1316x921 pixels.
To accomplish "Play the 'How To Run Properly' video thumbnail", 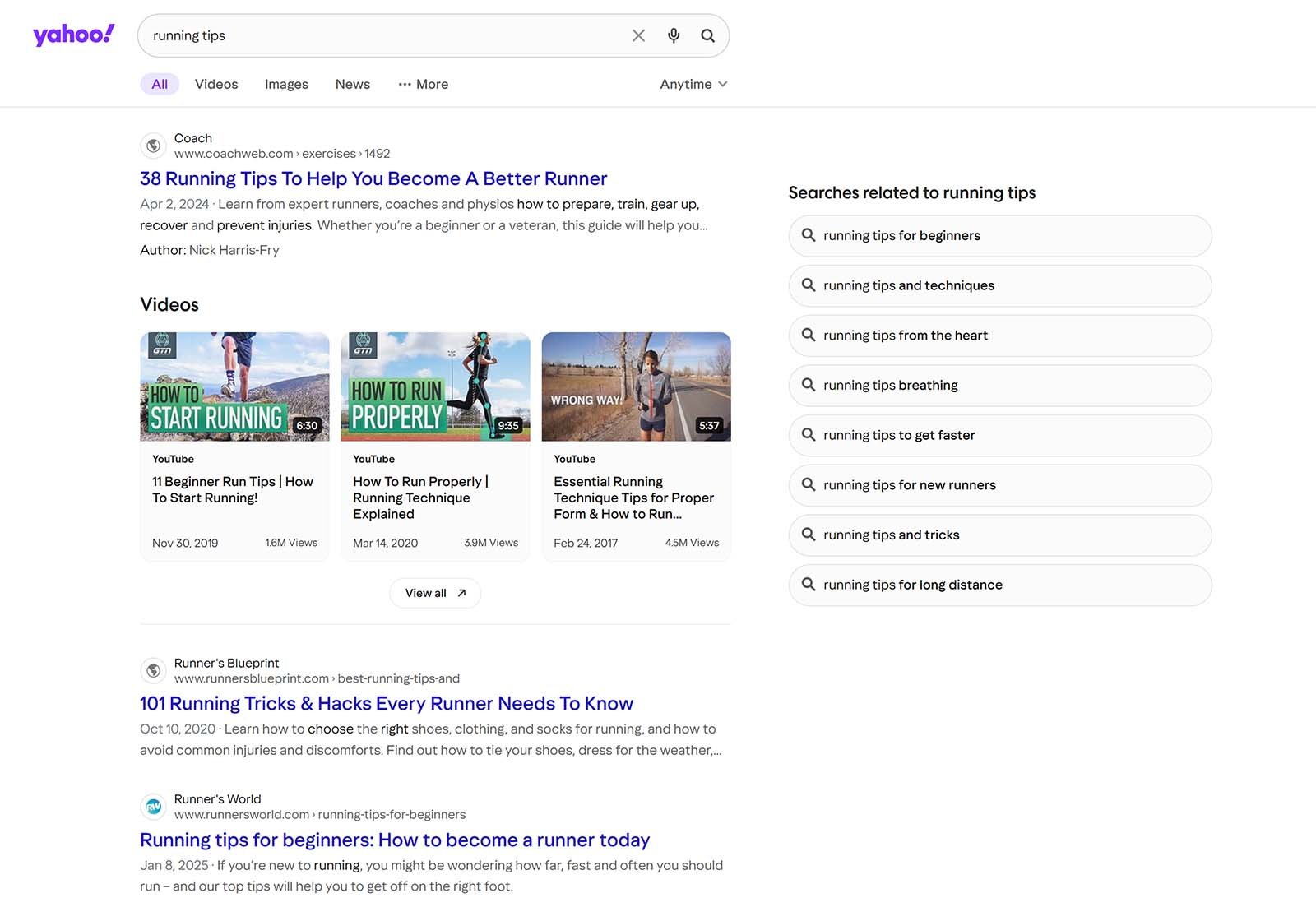I will 435,386.
